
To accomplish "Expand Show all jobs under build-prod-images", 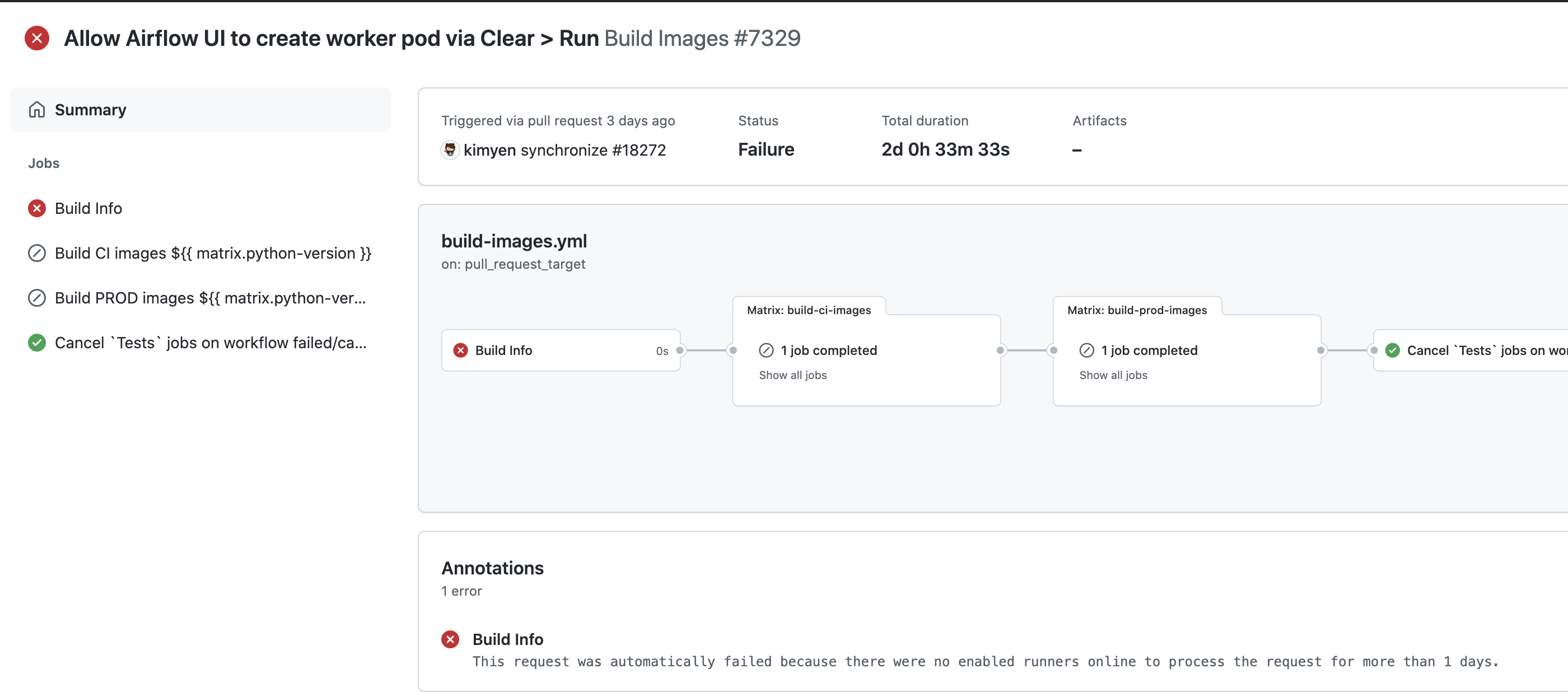I will (x=1113, y=375).
